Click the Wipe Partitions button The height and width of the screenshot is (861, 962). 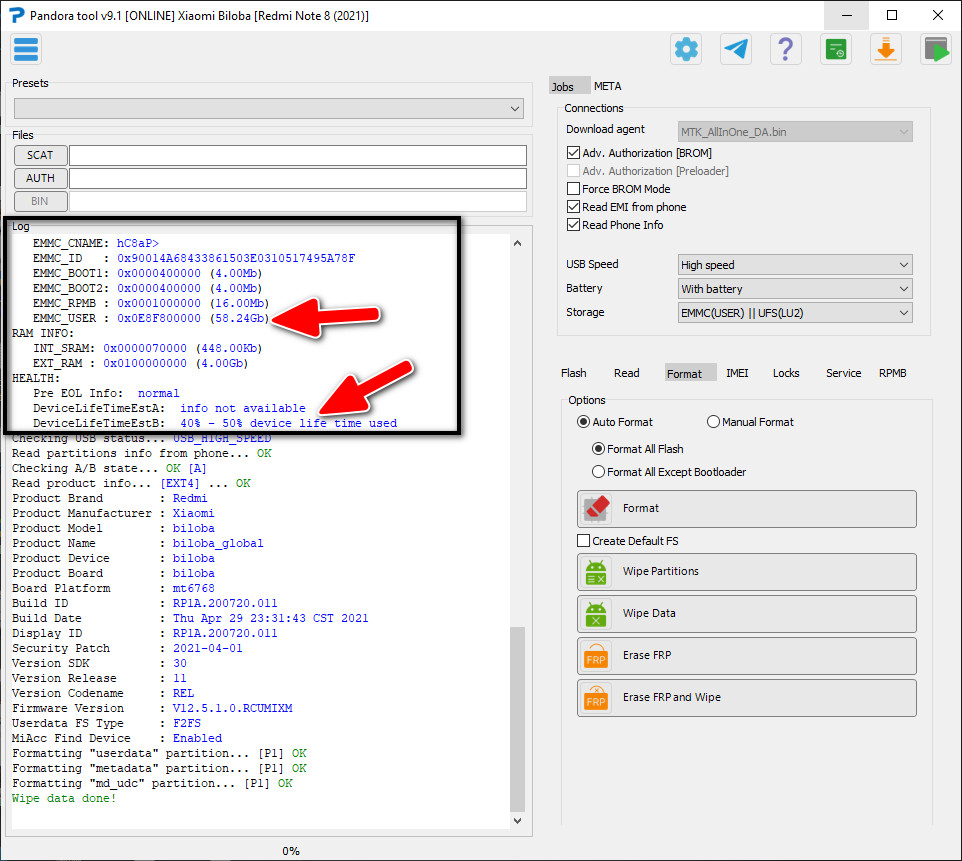click(x=747, y=572)
